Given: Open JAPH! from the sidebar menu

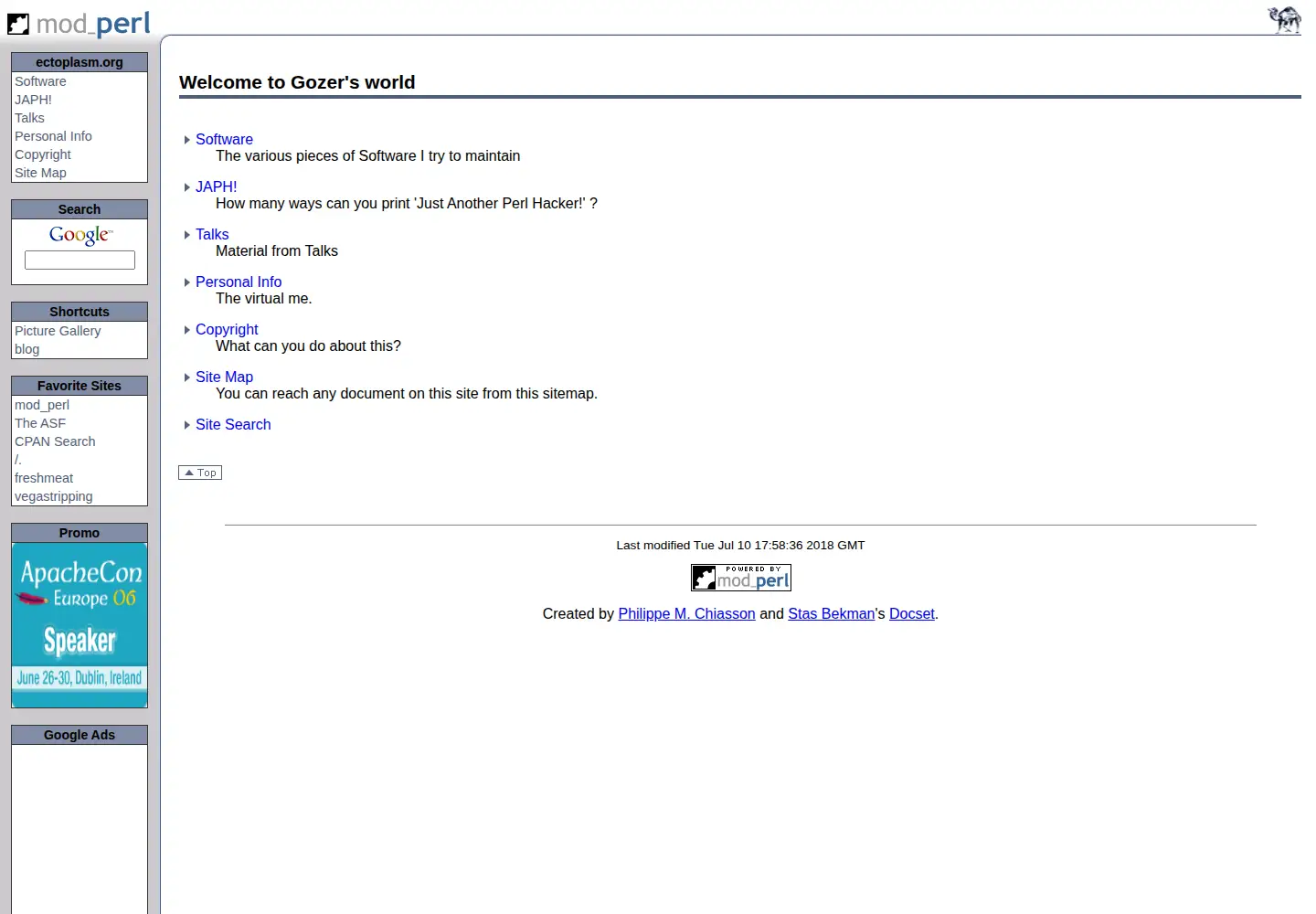Looking at the screenshot, I should tap(33, 100).
